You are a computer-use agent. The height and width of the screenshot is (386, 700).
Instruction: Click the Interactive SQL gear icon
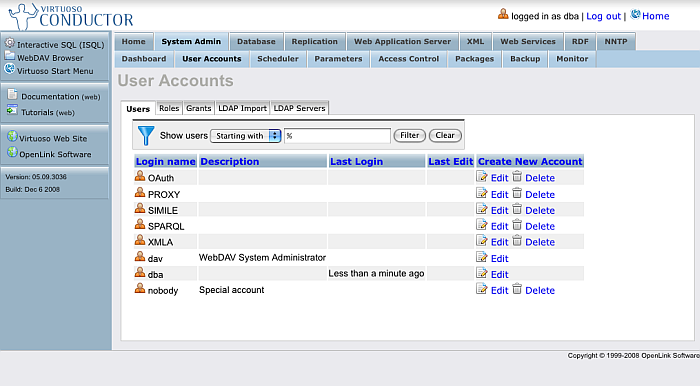pos(10,43)
